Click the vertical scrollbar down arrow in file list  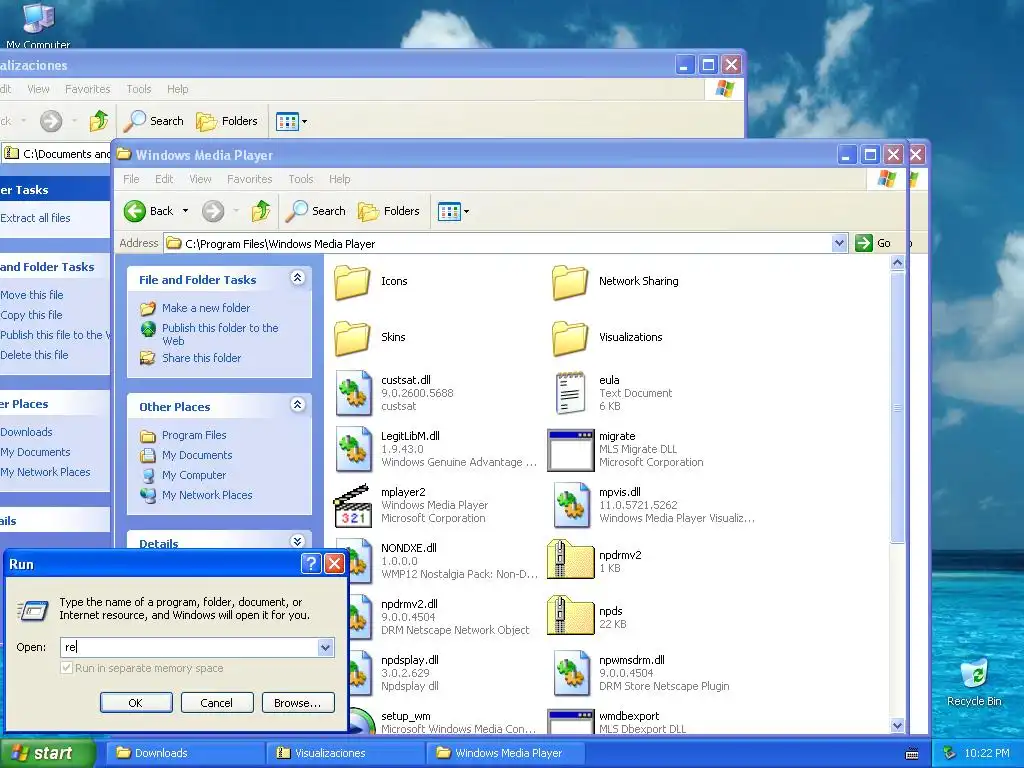(x=897, y=725)
